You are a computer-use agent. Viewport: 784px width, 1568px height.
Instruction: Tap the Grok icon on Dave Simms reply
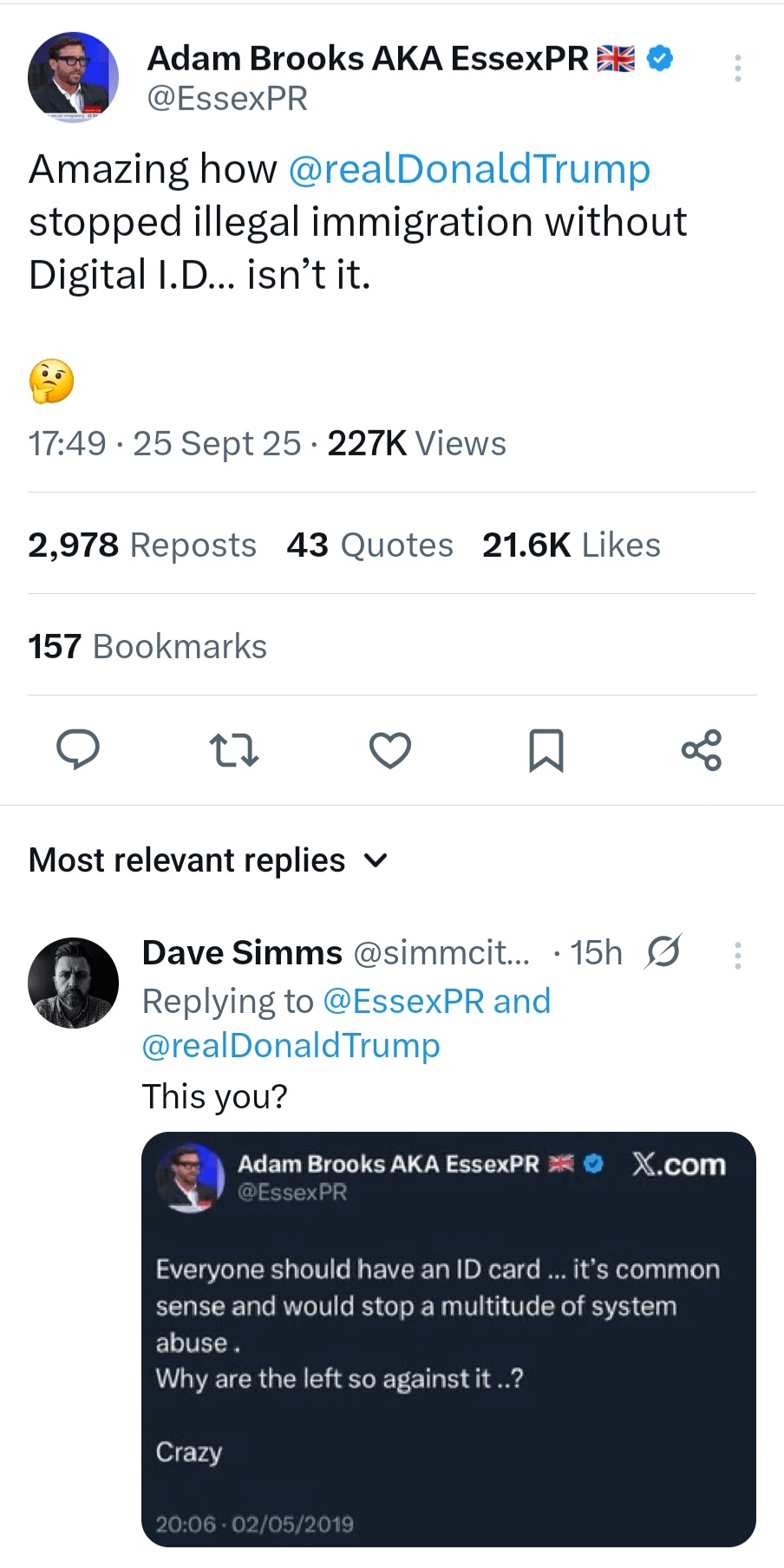coord(663,951)
